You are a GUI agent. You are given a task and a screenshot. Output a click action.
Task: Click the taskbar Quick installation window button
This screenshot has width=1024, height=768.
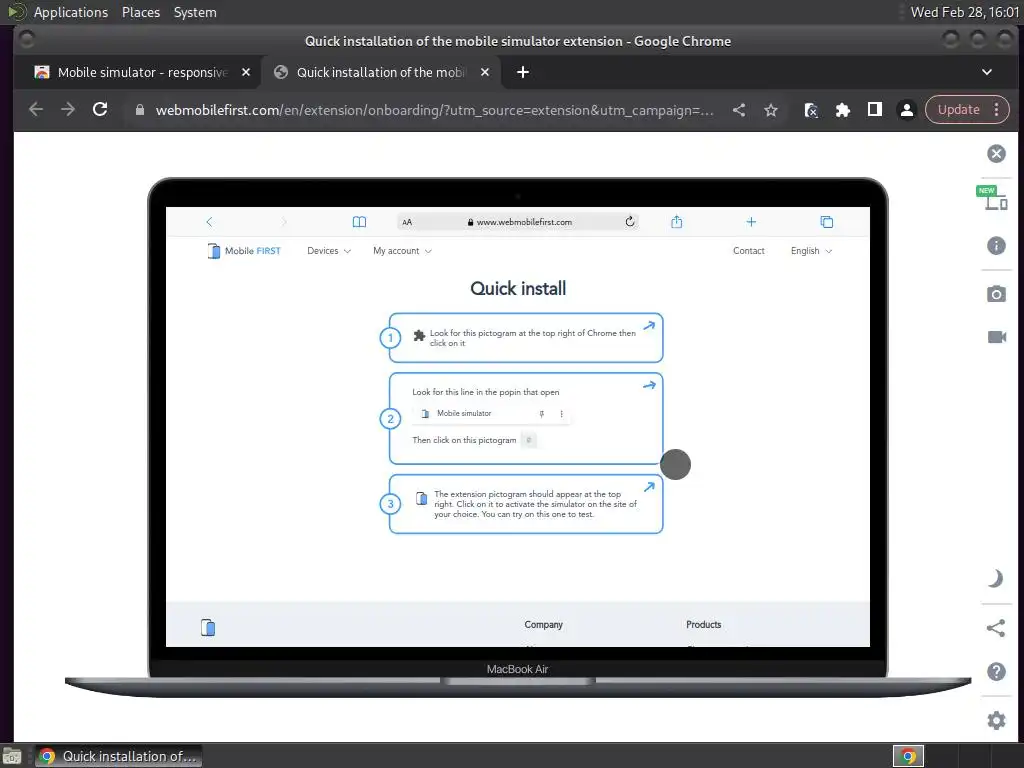click(118, 756)
